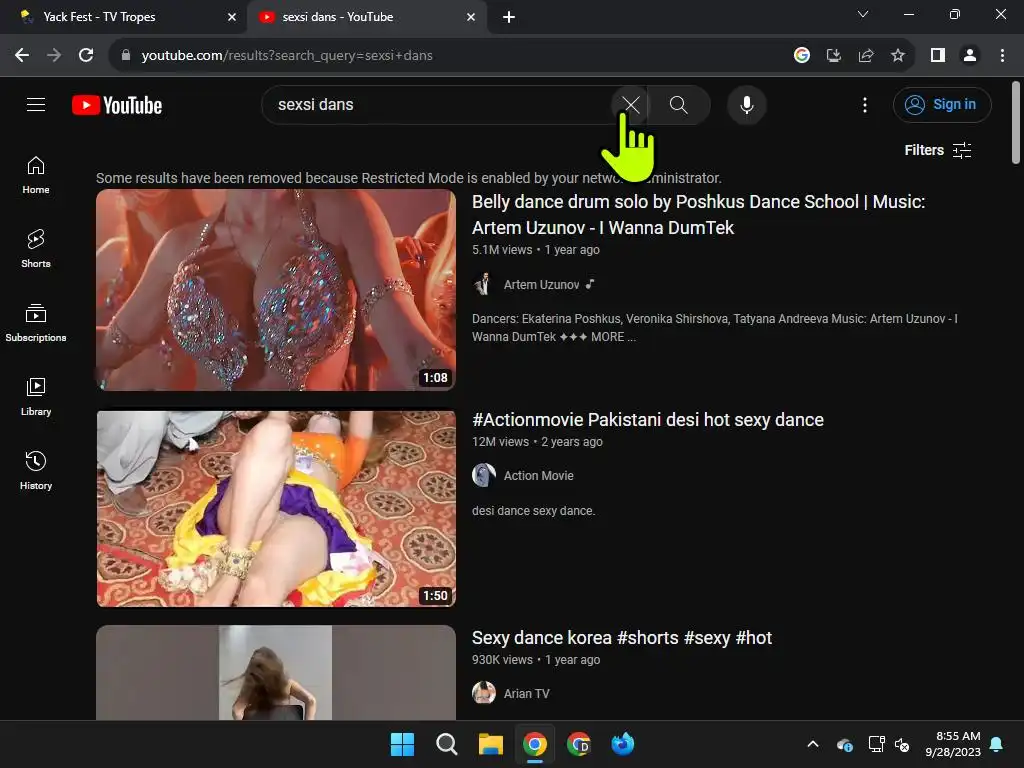Share this page icon
Image resolution: width=1024 pixels, height=768 pixels.
click(x=866, y=56)
